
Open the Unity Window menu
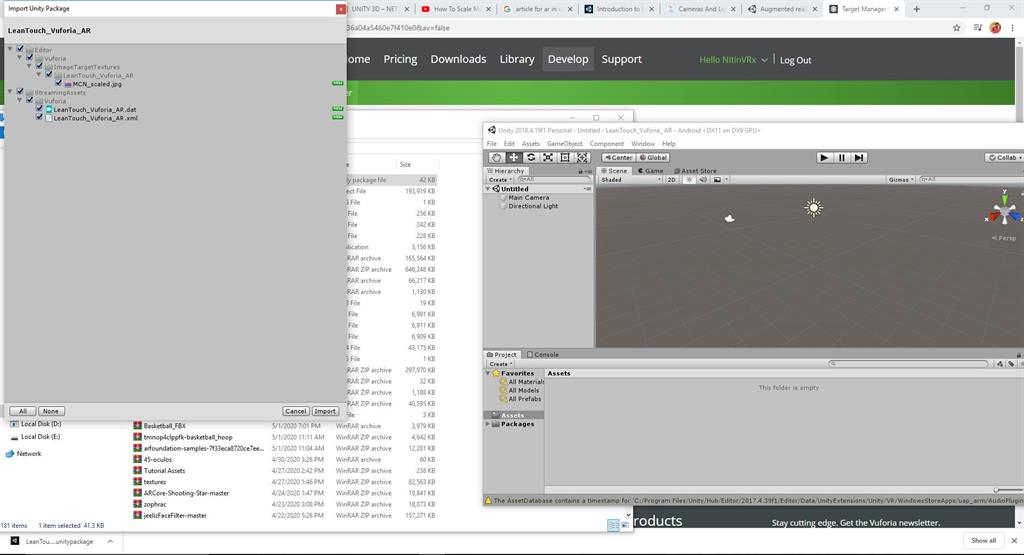(643, 144)
